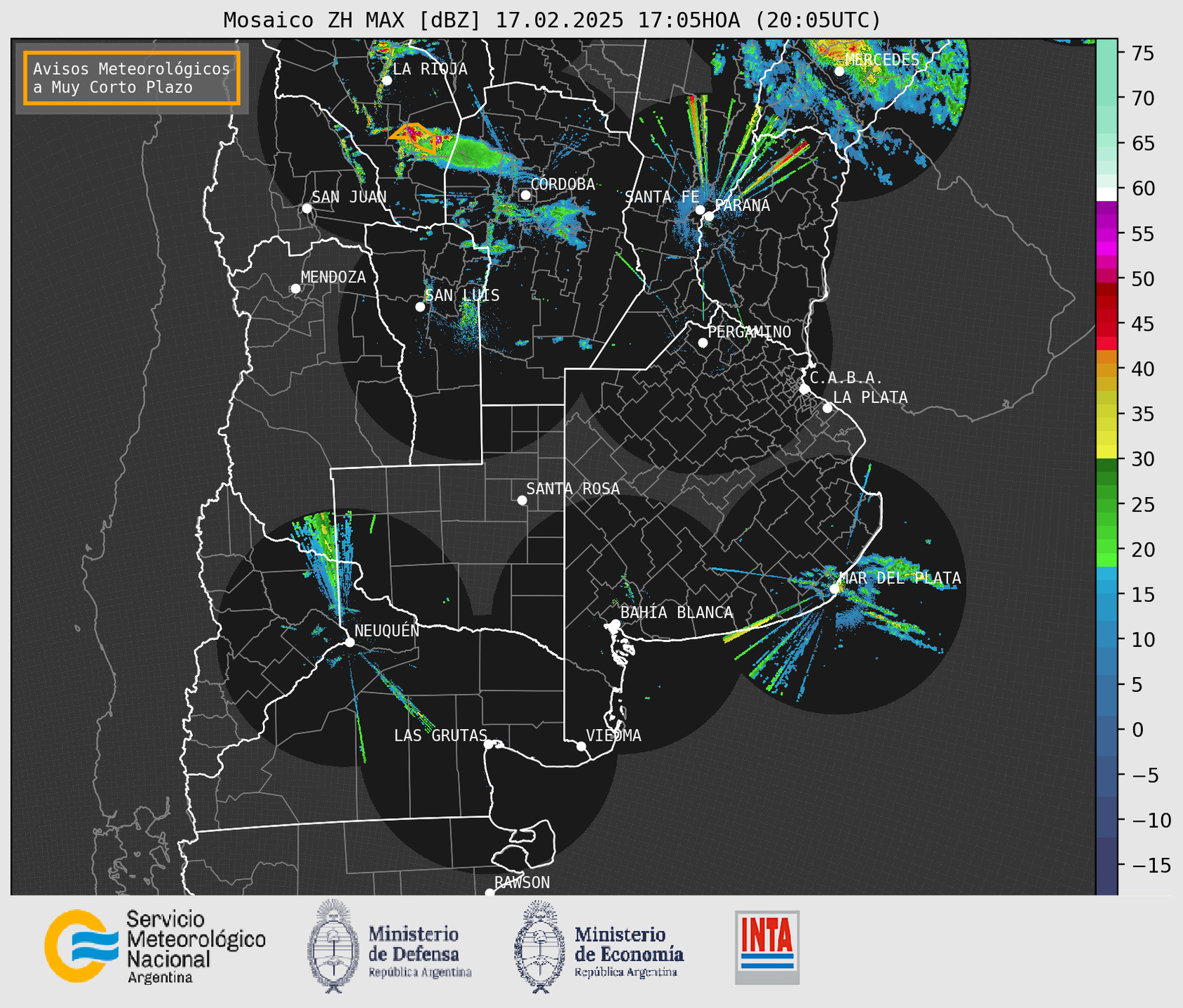Viewport: 1183px width, 1008px height.
Task: Select the MENDOZA city marker
Action: pos(295,289)
